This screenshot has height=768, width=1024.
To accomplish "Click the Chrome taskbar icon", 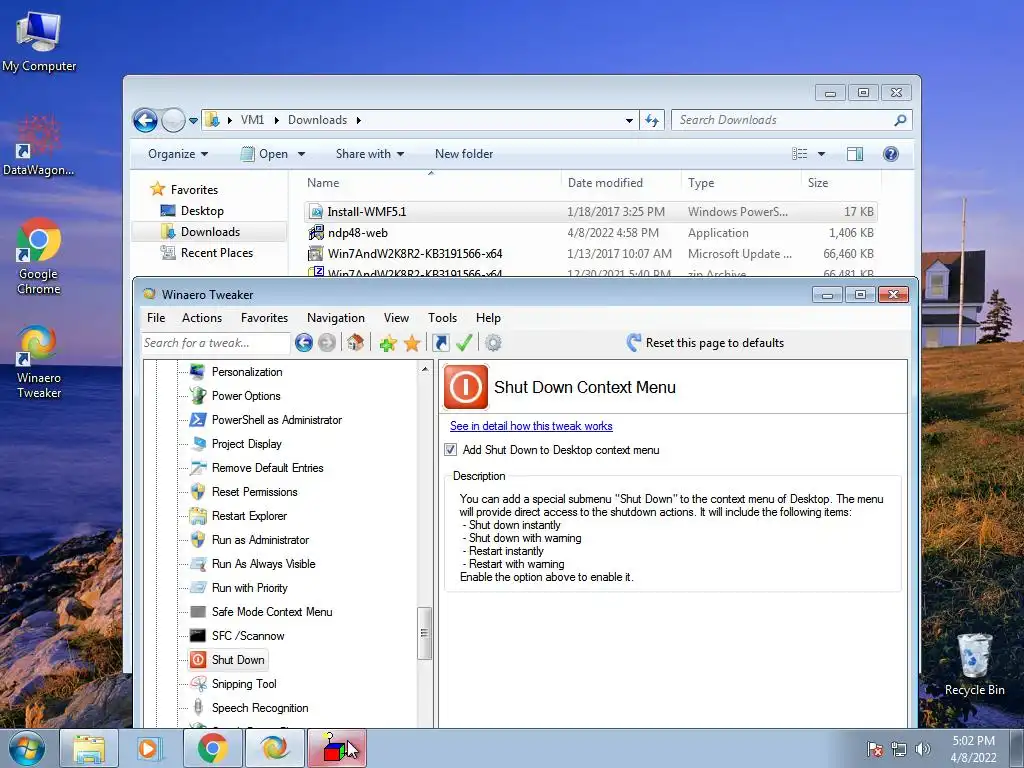I will (x=212, y=748).
